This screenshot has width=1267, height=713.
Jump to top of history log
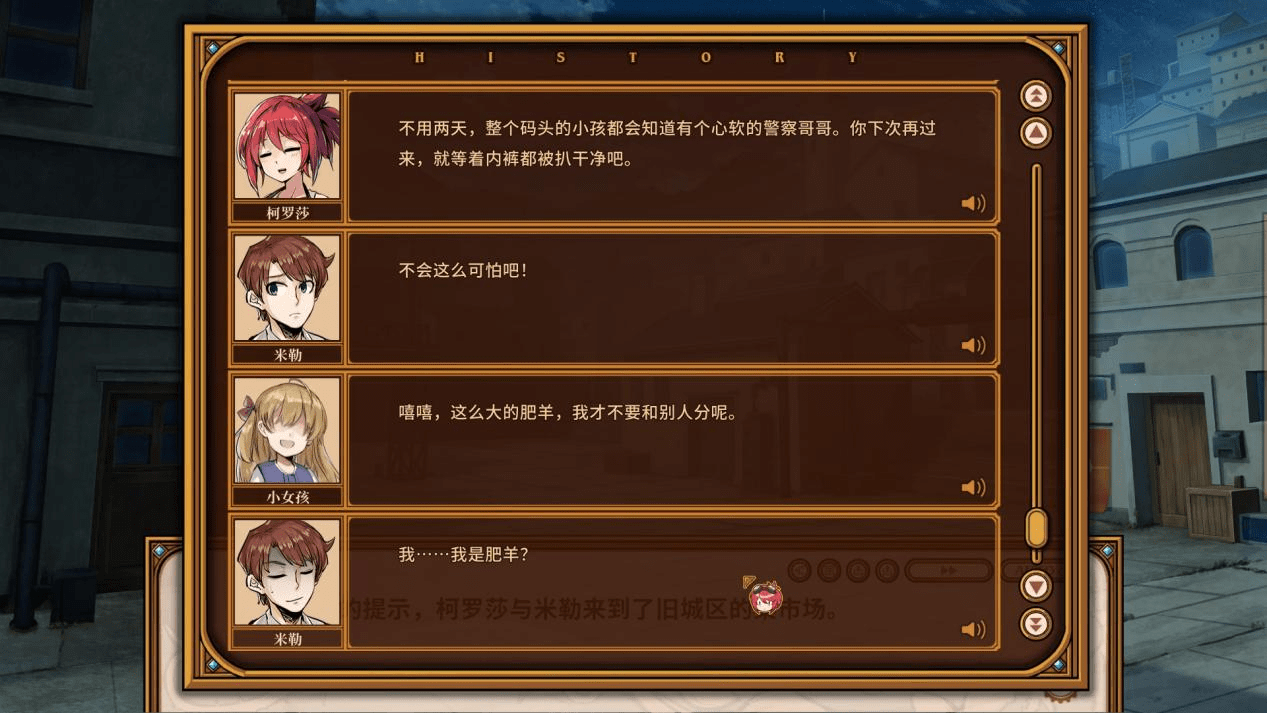point(1036,96)
